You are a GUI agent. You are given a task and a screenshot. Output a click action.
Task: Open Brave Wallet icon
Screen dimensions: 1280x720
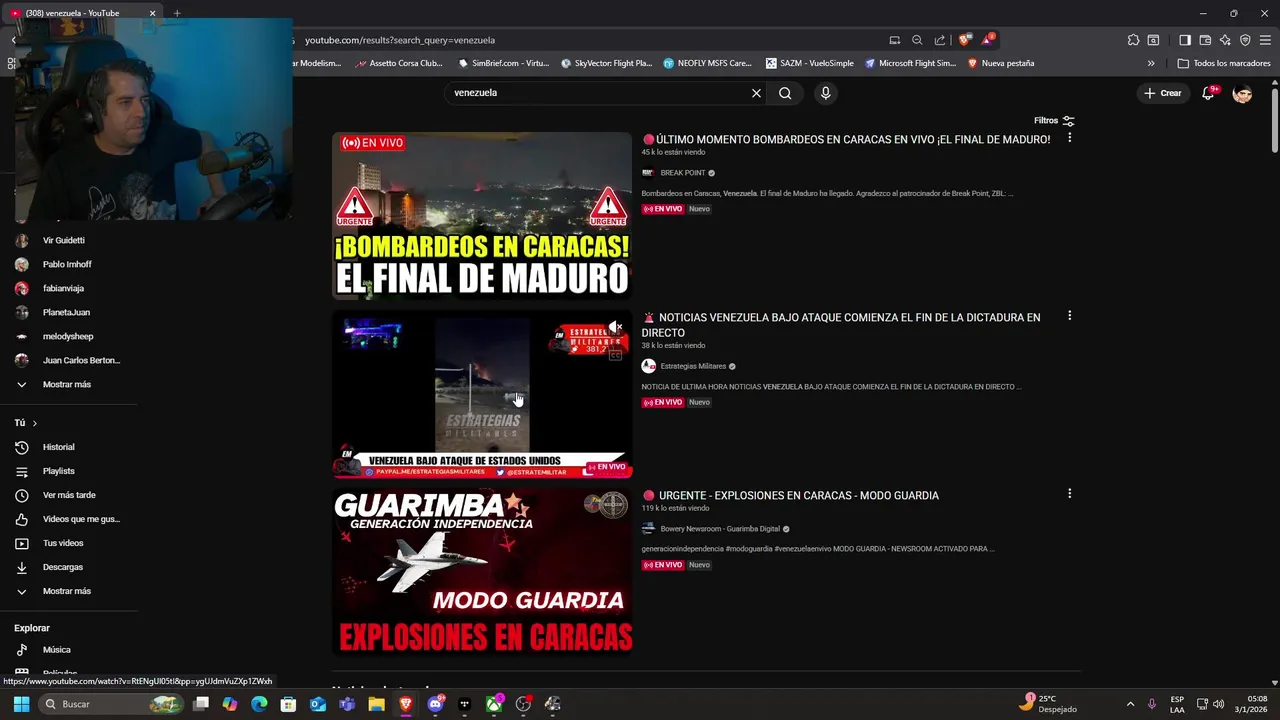coord(1205,40)
